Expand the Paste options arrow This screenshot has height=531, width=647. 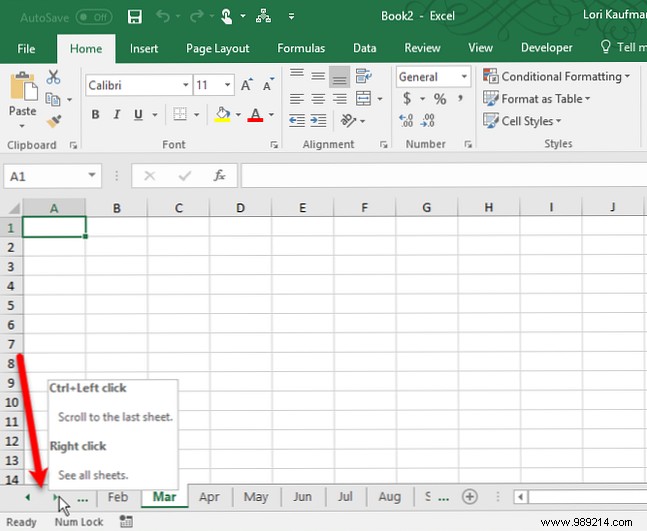pos(22,126)
